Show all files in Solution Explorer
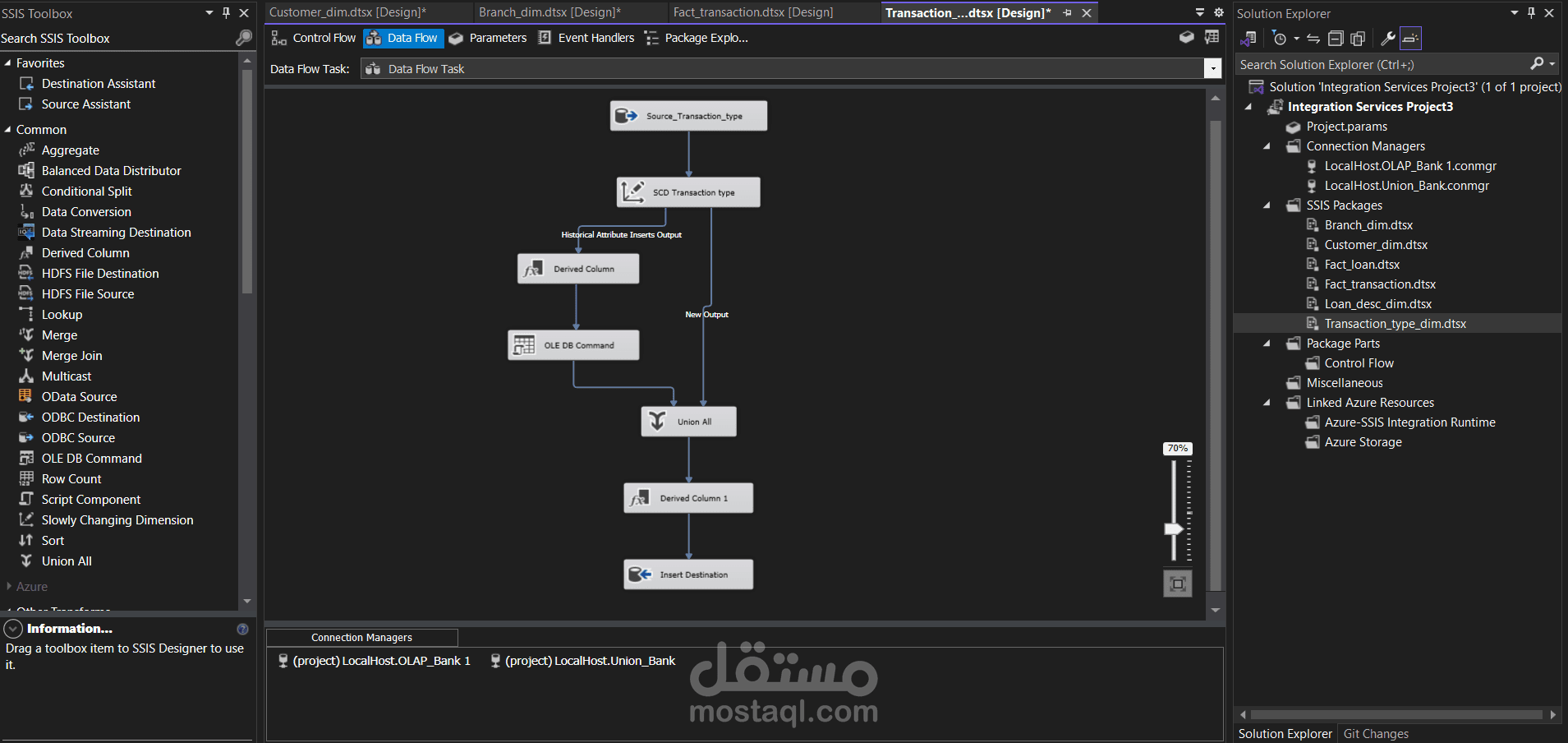1568x743 pixels. point(1358,39)
